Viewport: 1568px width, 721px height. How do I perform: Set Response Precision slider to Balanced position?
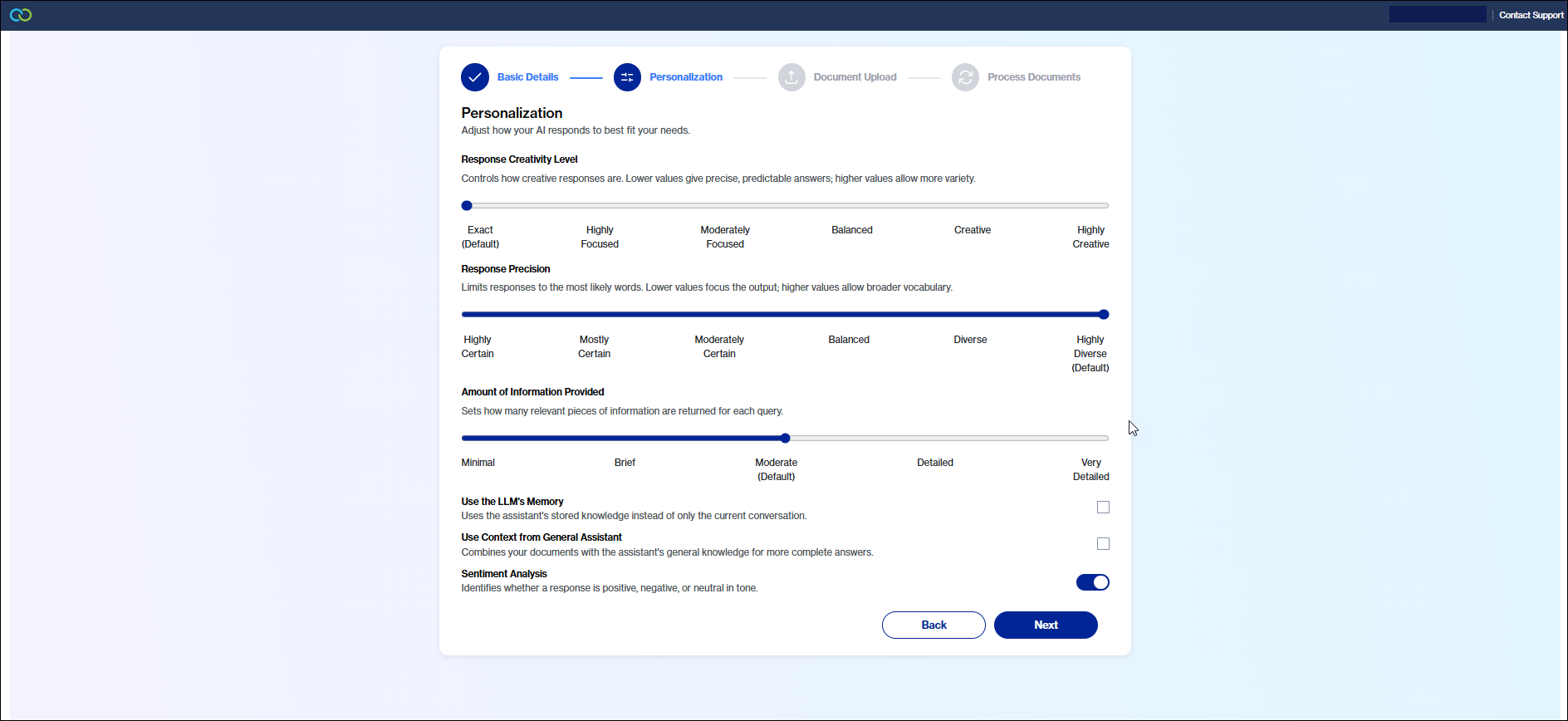pyautogui.click(x=850, y=315)
